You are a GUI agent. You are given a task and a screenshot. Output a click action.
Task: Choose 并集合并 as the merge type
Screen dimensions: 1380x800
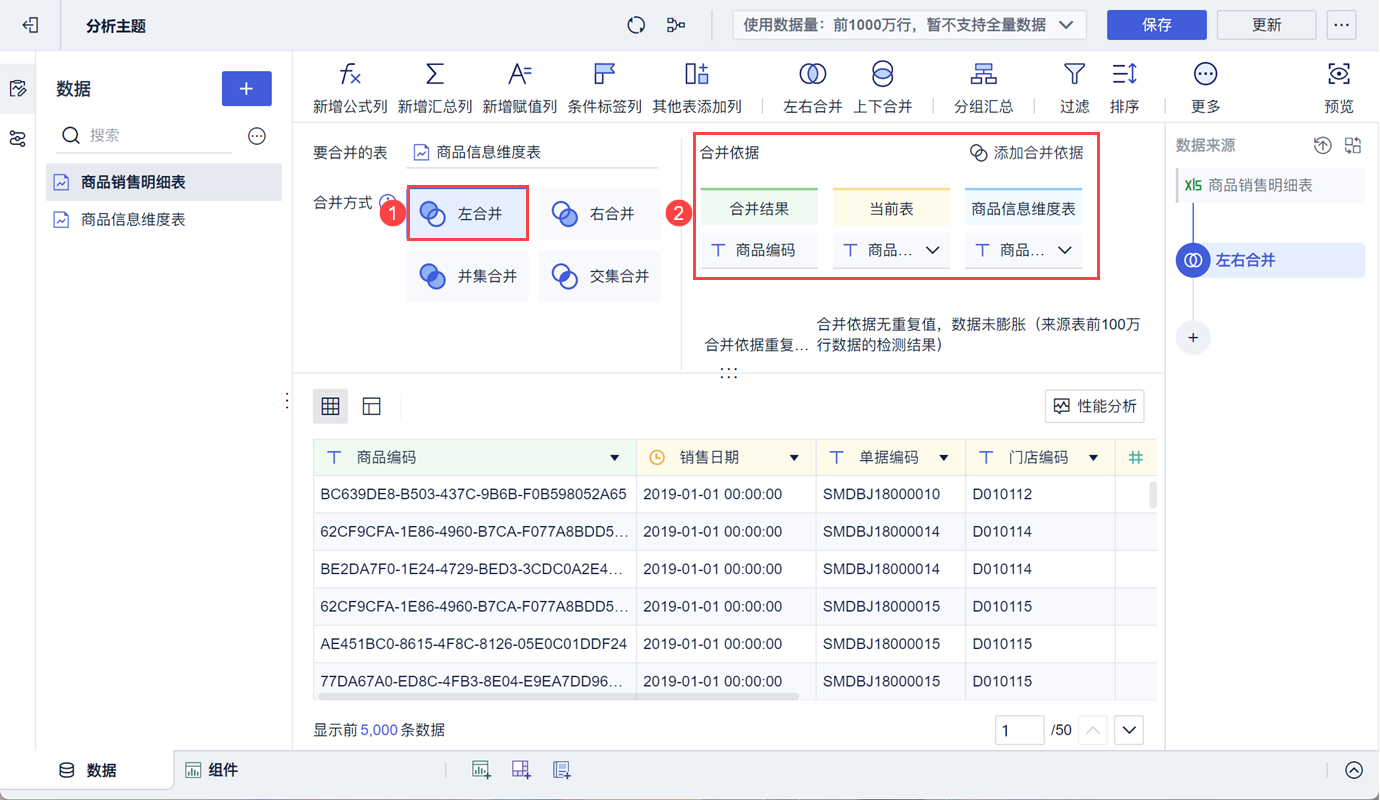point(468,276)
